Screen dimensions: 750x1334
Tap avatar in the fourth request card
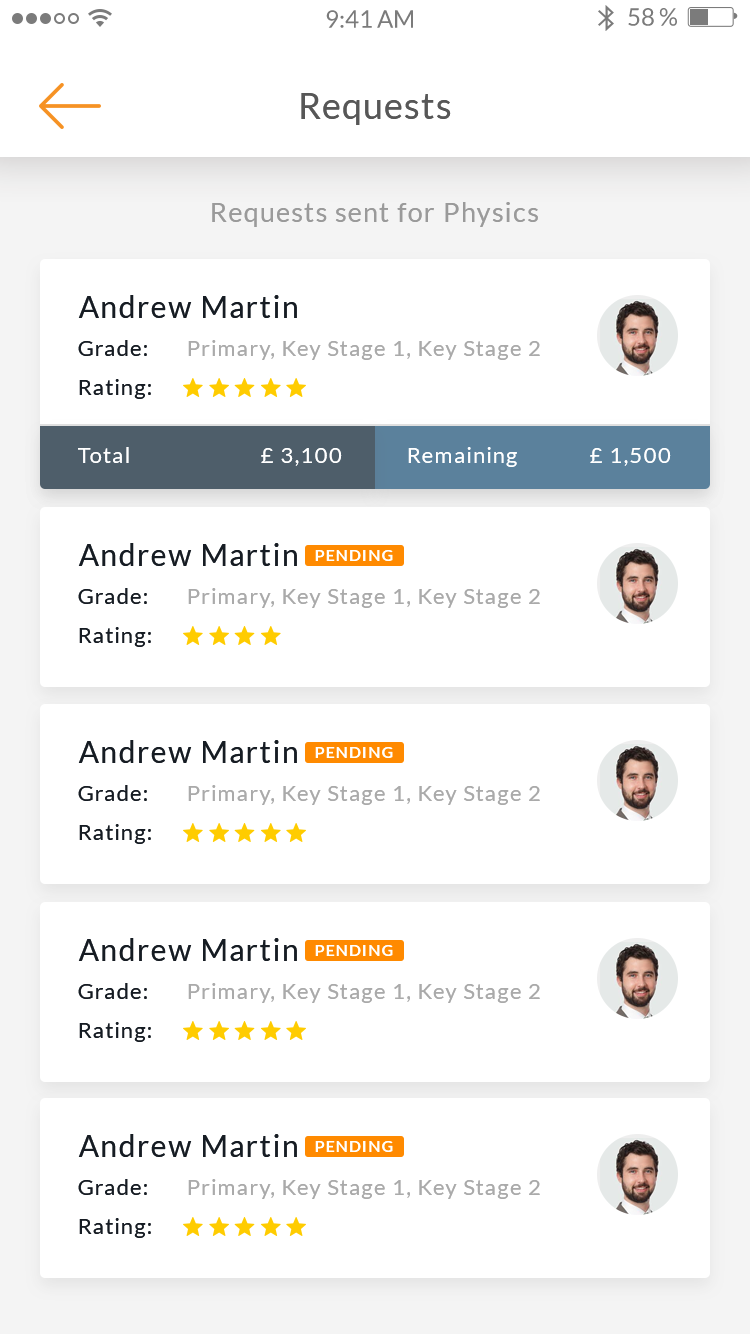point(637,978)
